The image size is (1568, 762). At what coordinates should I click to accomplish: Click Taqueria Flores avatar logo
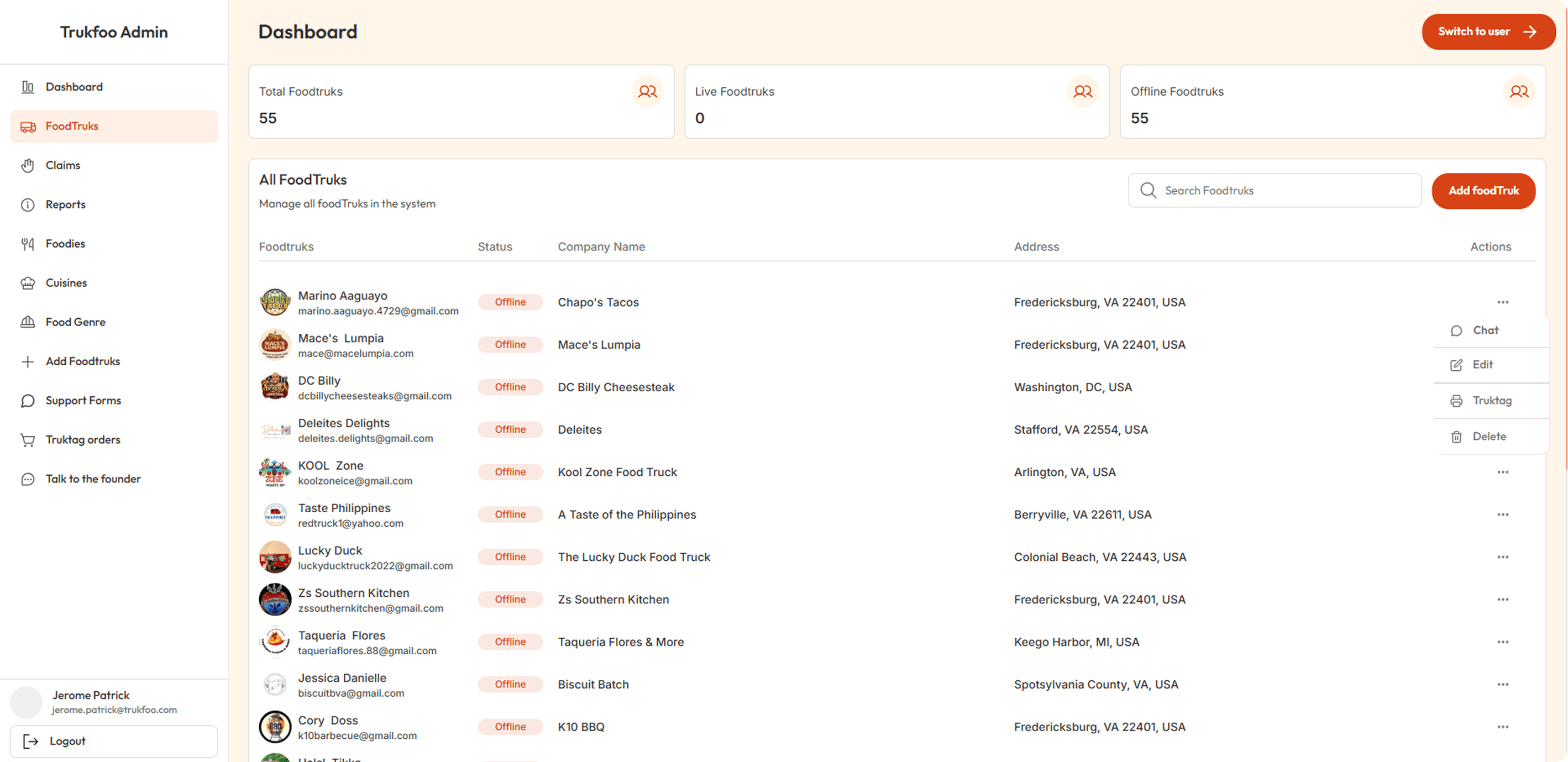[275, 642]
